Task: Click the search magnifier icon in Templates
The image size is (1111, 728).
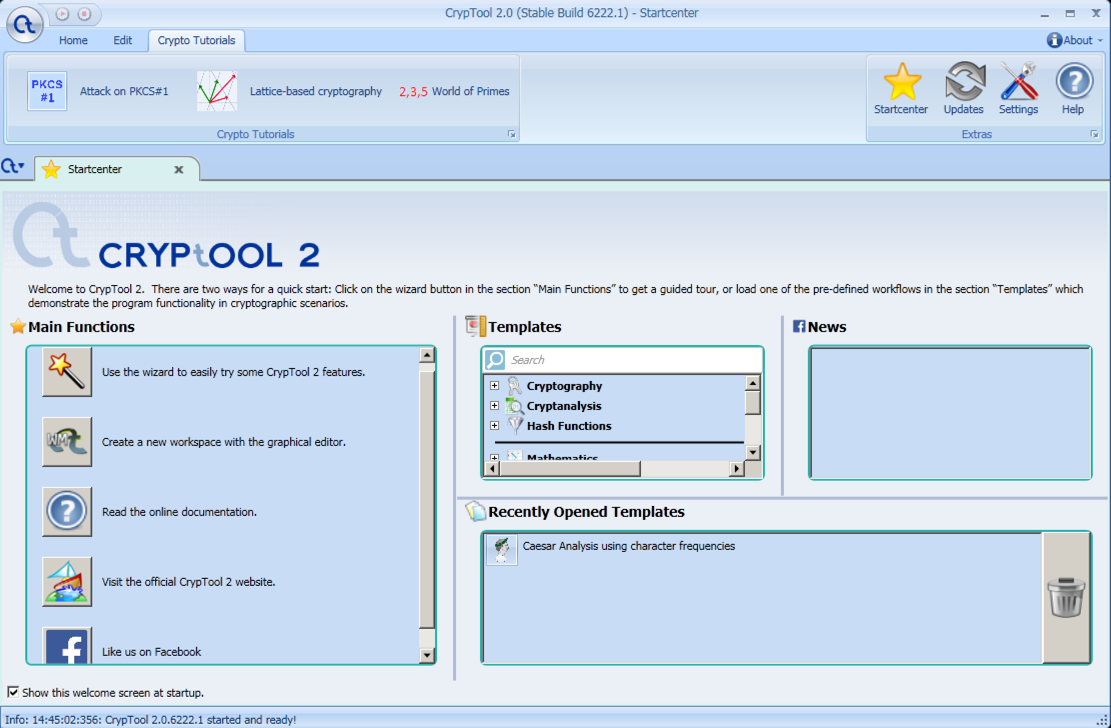Action: click(x=495, y=360)
